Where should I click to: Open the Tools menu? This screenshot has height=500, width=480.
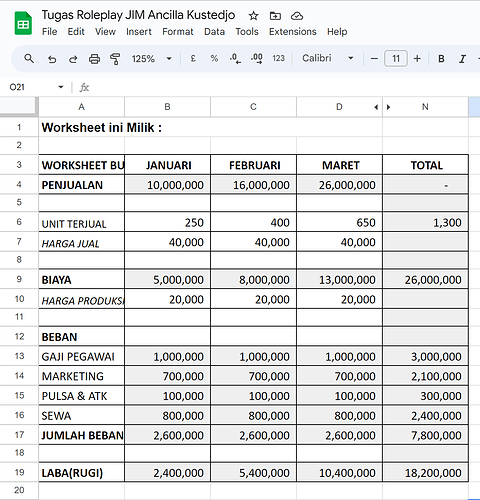coord(247,32)
